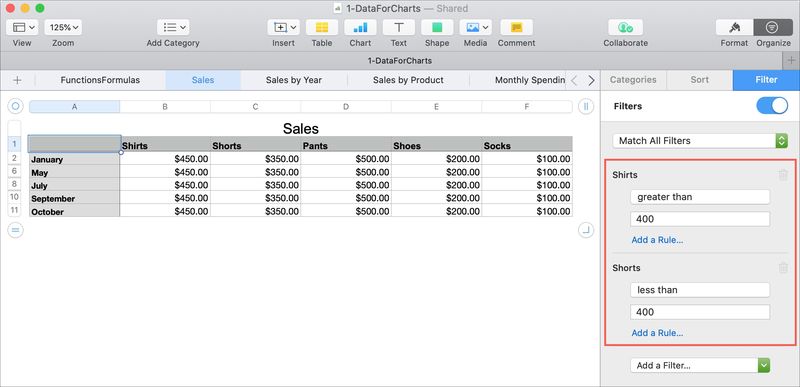The image size is (800, 387).
Task: Expand the Add Category menu
Action: click(x=173, y=28)
